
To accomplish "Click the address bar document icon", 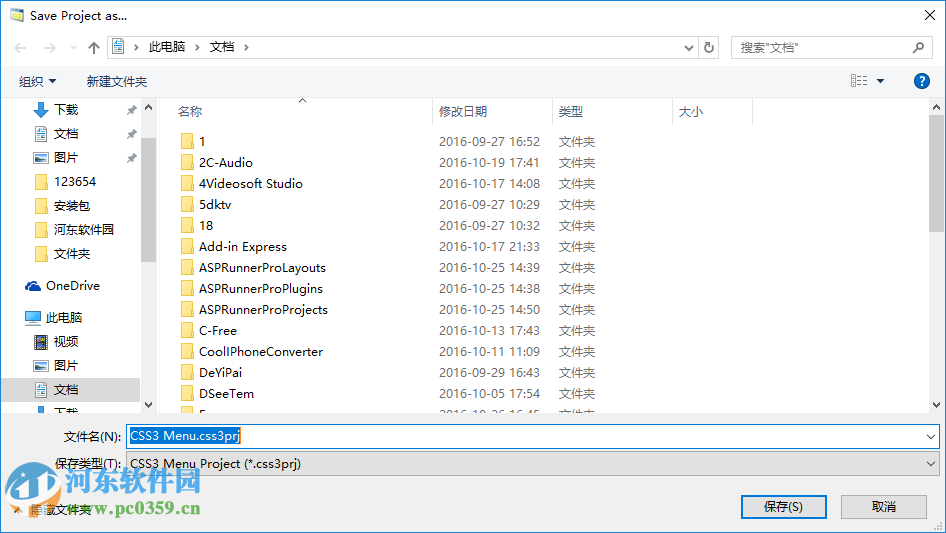I will 119,46.
